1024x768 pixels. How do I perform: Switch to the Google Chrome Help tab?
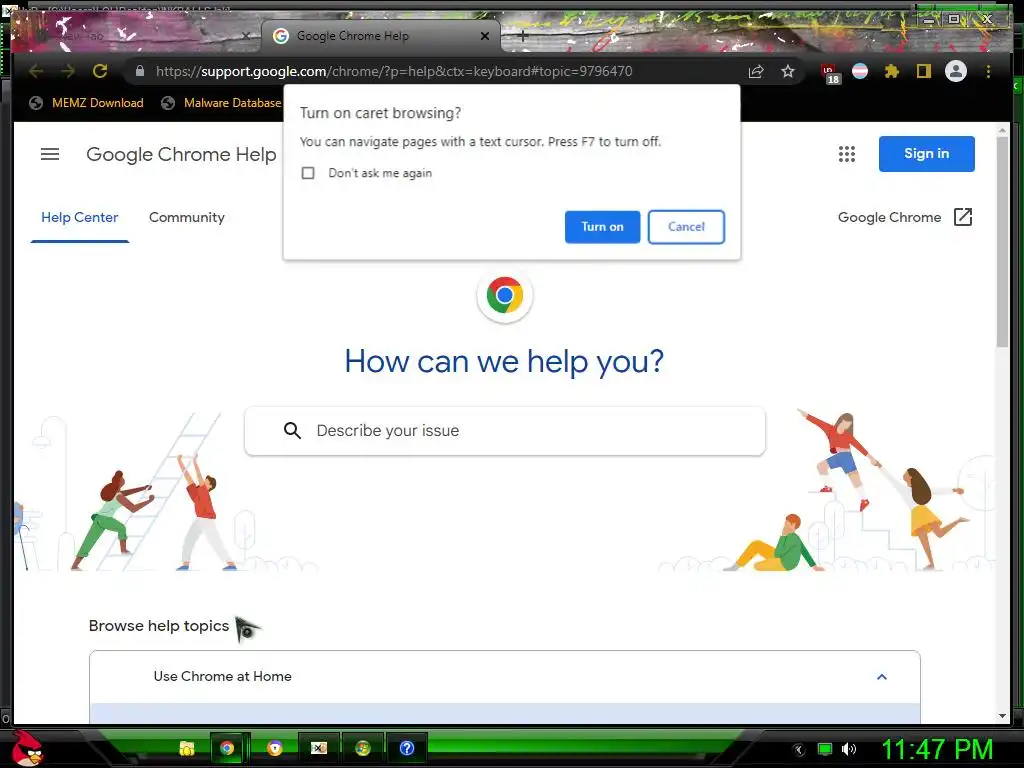click(x=381, y=36)
